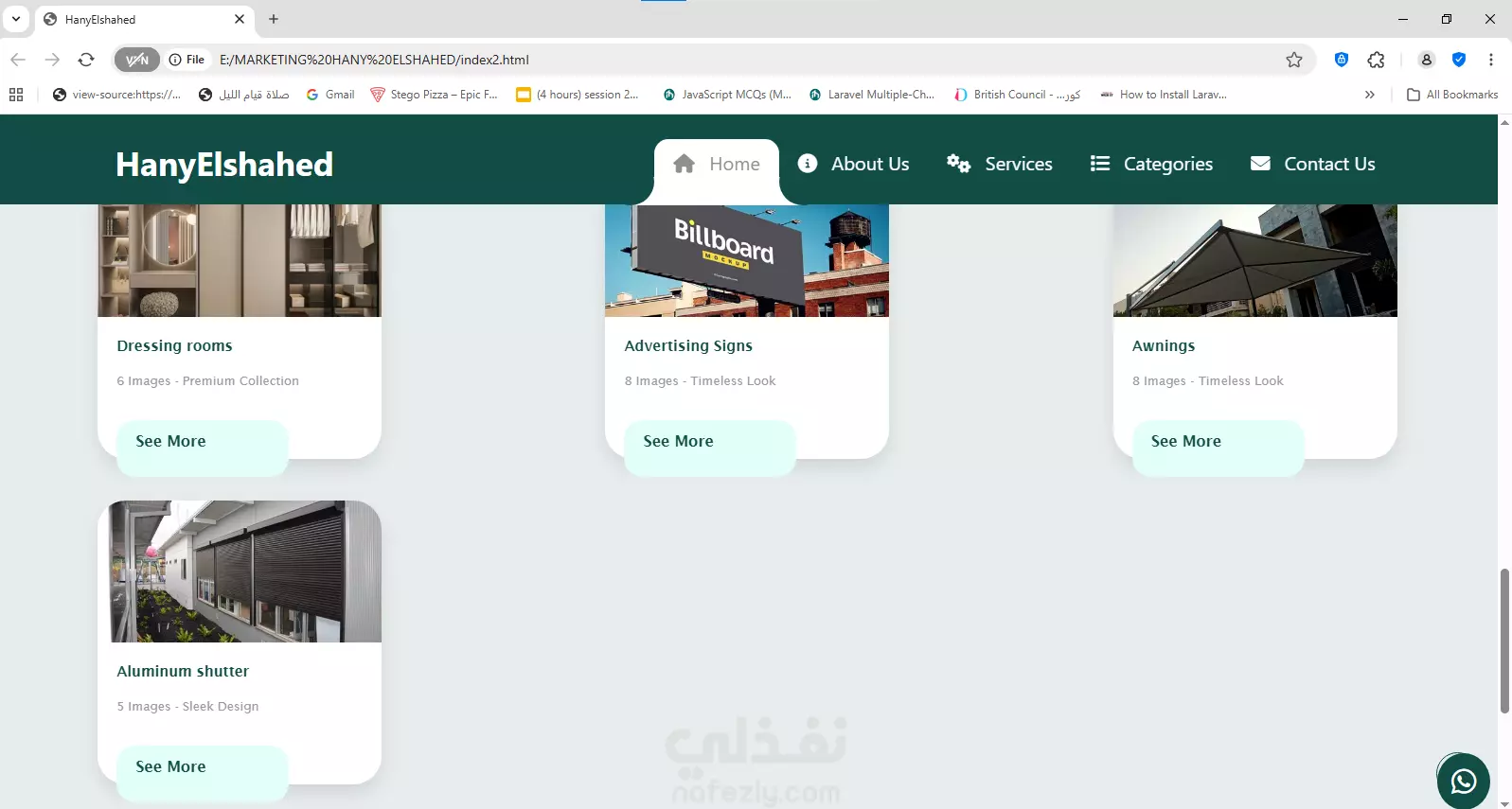Open the Services nav item

999,164
